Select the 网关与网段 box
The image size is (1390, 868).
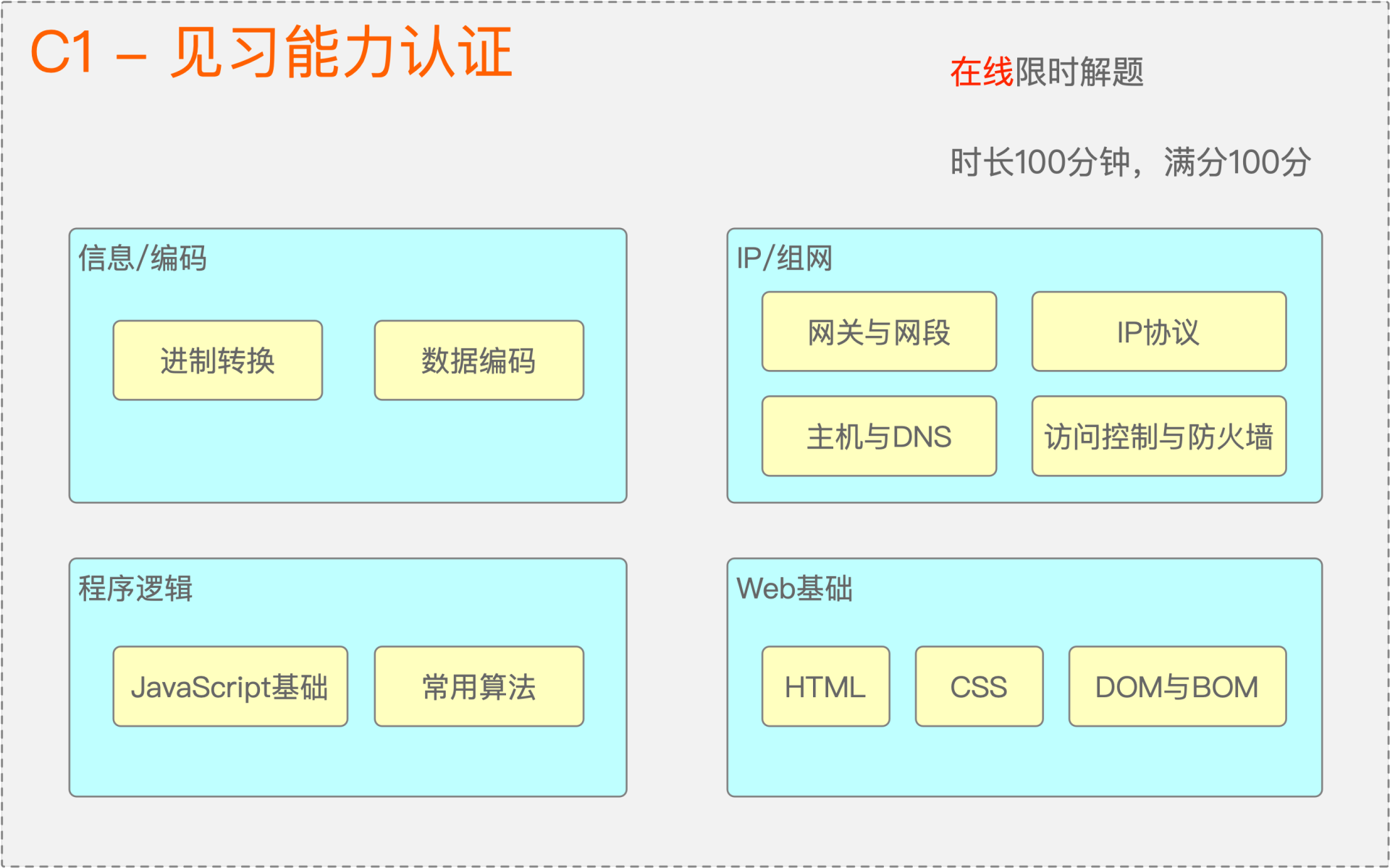tap(879, 332)
